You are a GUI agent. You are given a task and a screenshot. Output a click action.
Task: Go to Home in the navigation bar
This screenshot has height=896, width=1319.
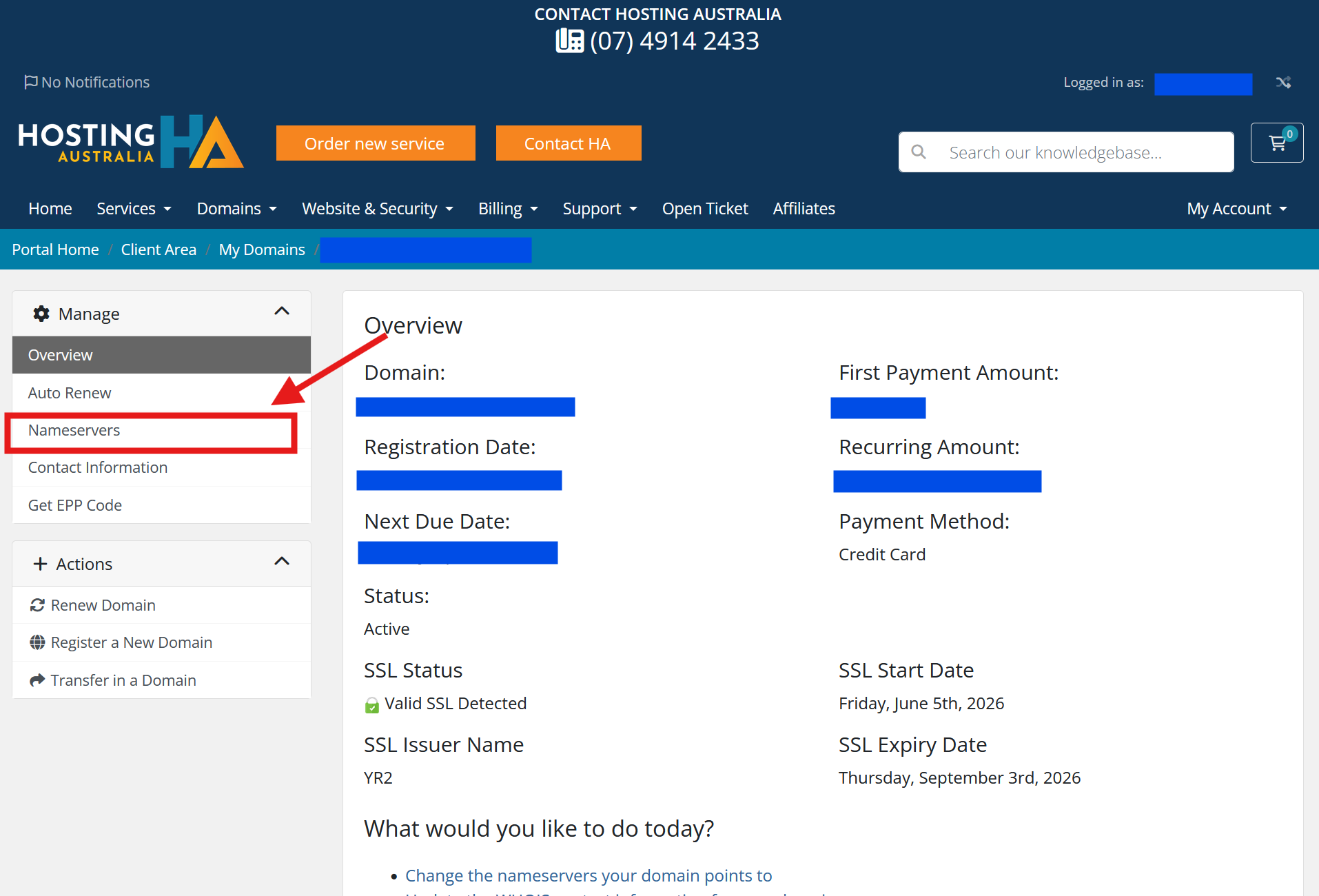(50, 209)
